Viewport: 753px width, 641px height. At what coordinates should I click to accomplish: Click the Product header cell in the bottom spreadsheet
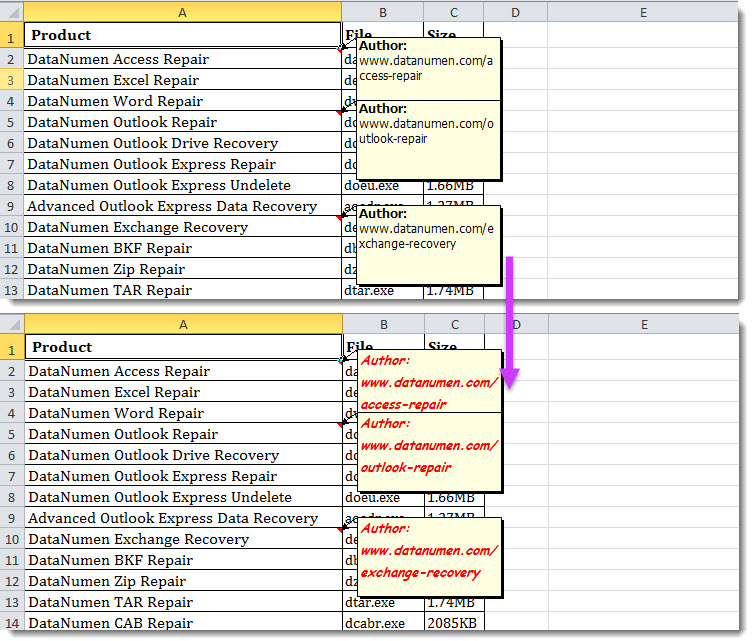pos(183,347)
